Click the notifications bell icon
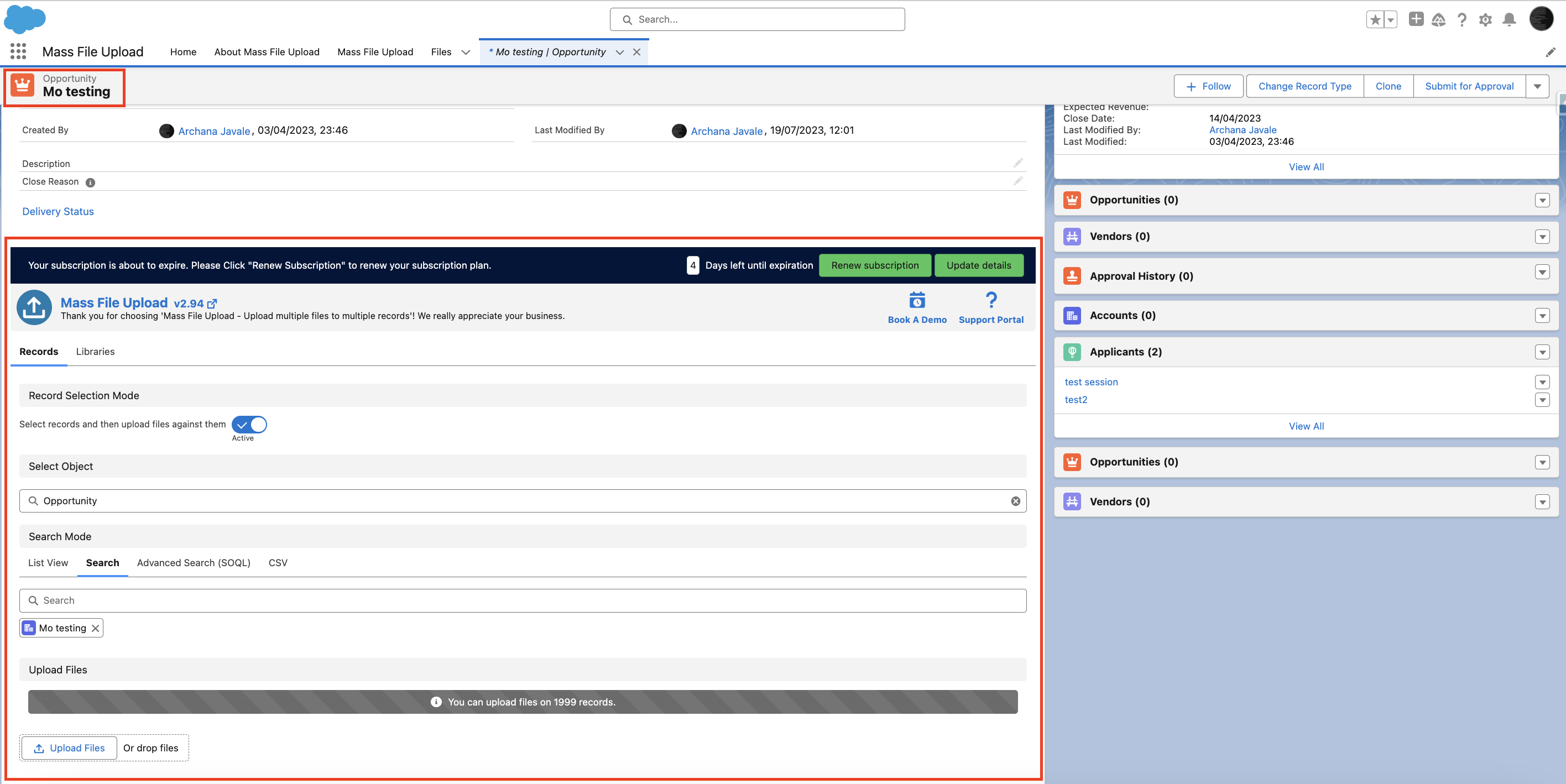The image size is (1566, 784). point(1509,20)
